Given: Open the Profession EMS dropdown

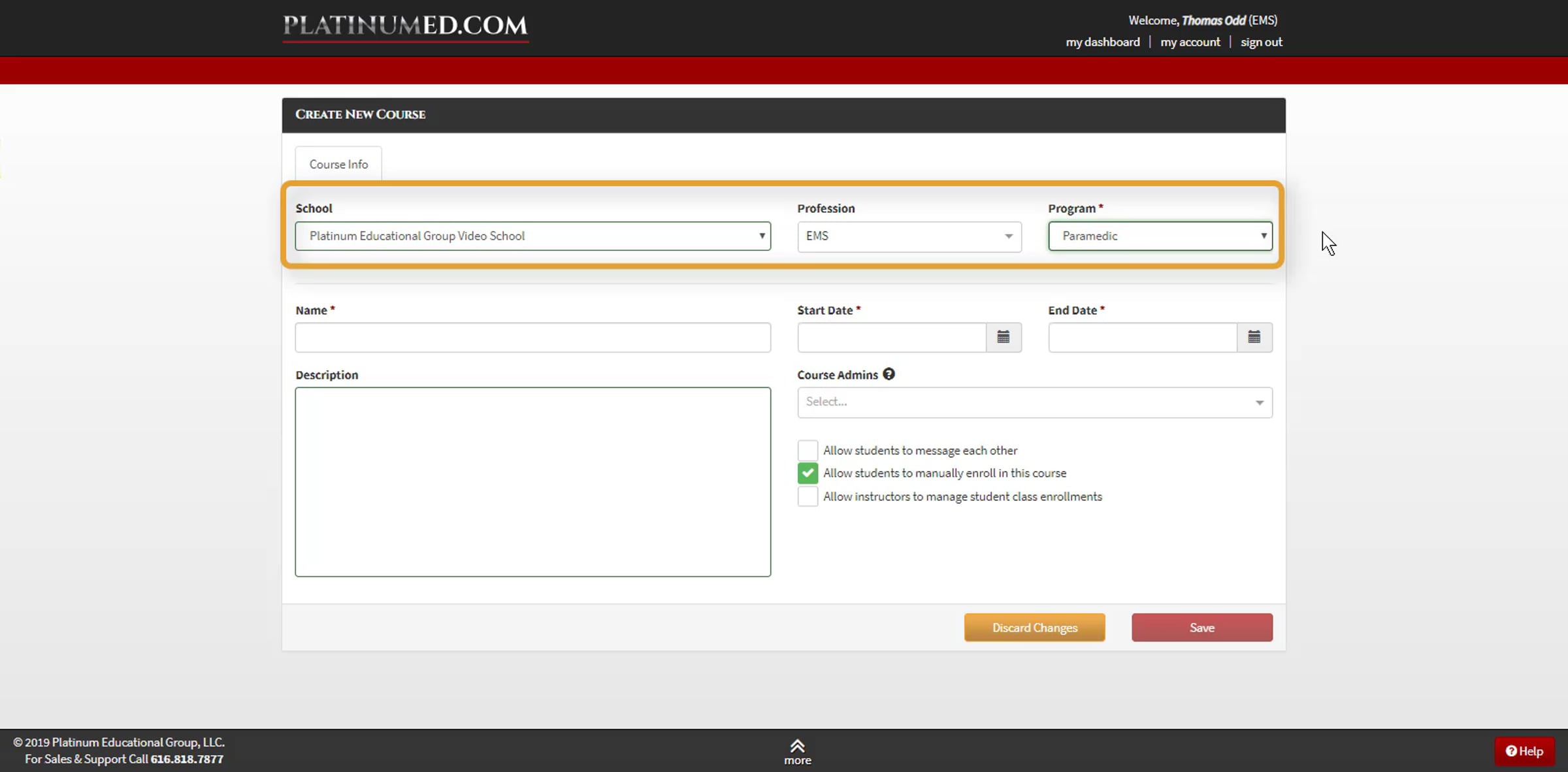Looking at the screenshot, I should coord(908,236).
